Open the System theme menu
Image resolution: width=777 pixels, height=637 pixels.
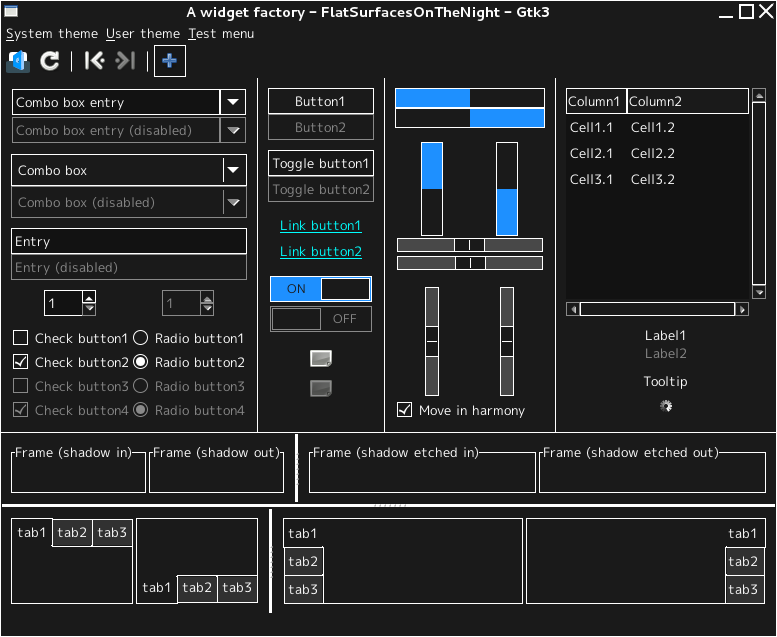52,34
